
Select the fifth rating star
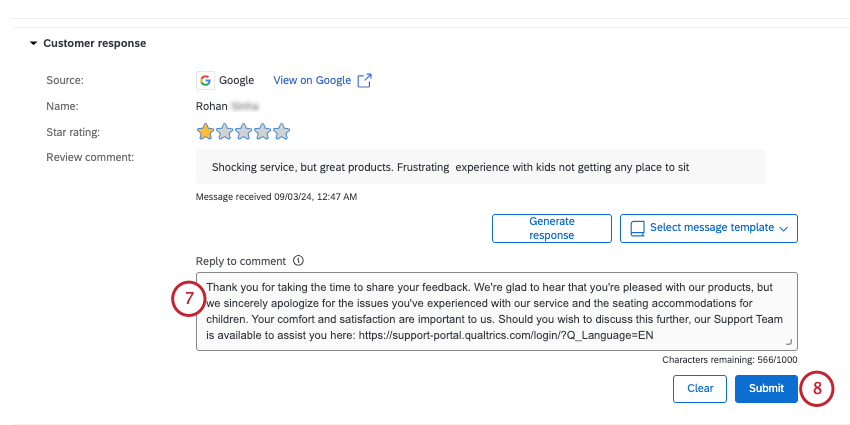tap(281, 131)
